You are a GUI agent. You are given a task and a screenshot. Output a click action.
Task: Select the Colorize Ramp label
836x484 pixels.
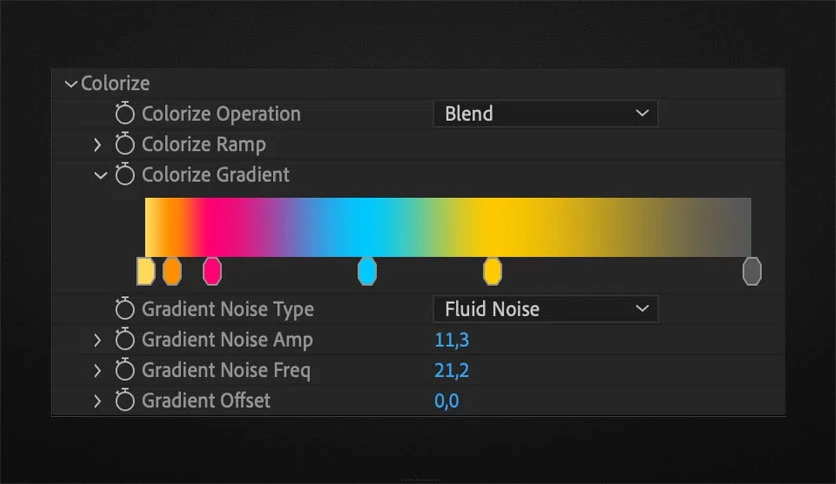pyautogui.click(x=204, y=144)
